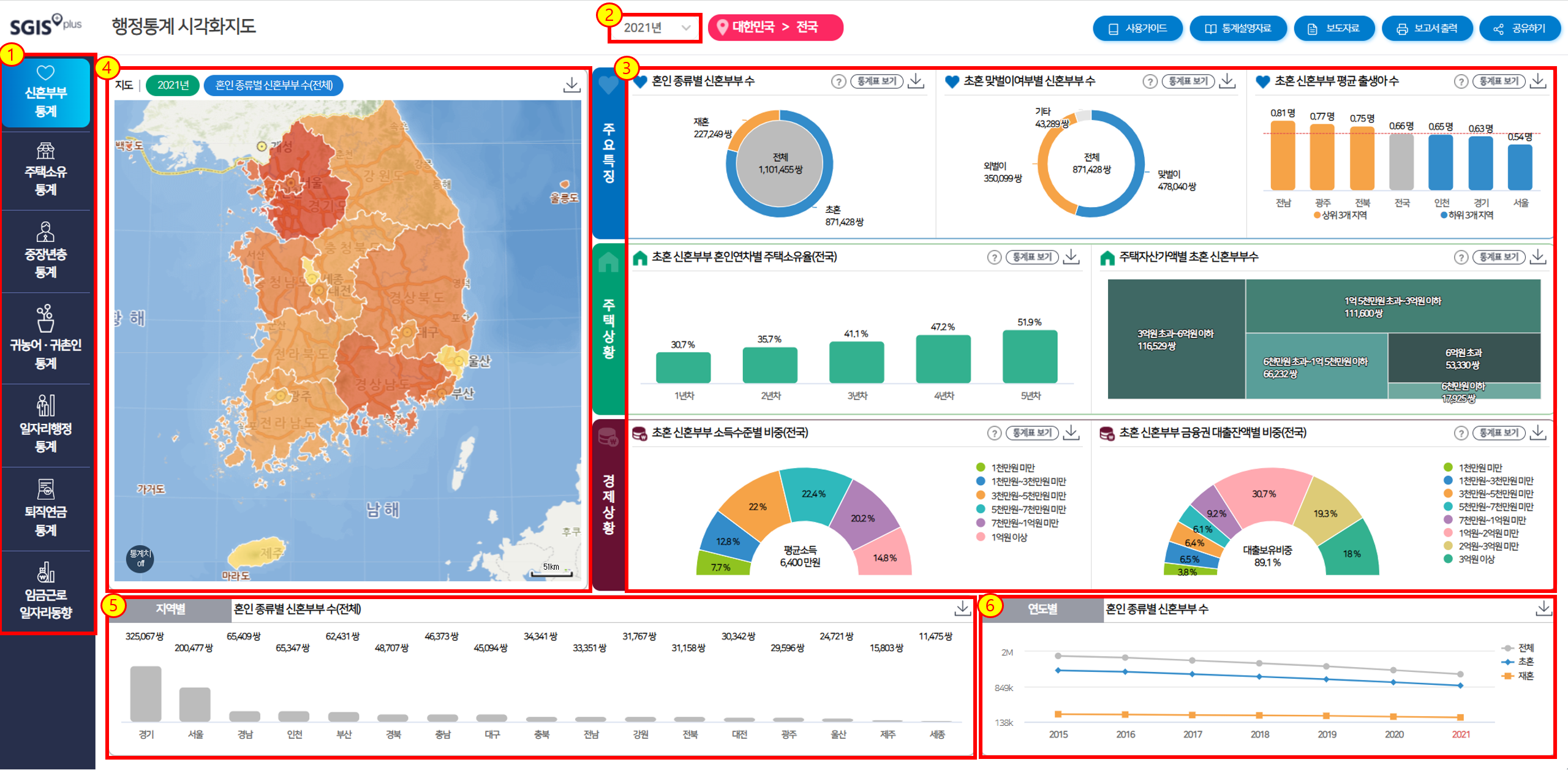Toggle 초혼 series in yearly chart legend
1568x770 pixels.
[1518, 662]
